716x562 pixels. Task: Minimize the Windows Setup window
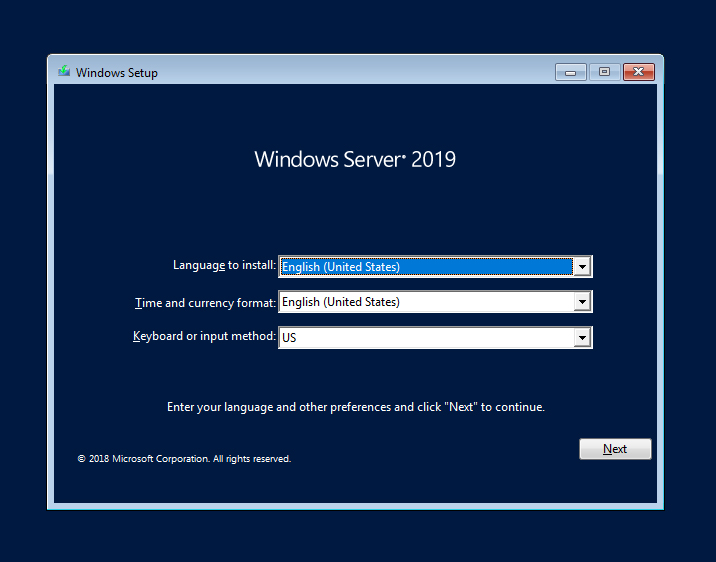(x=570, y=72)
